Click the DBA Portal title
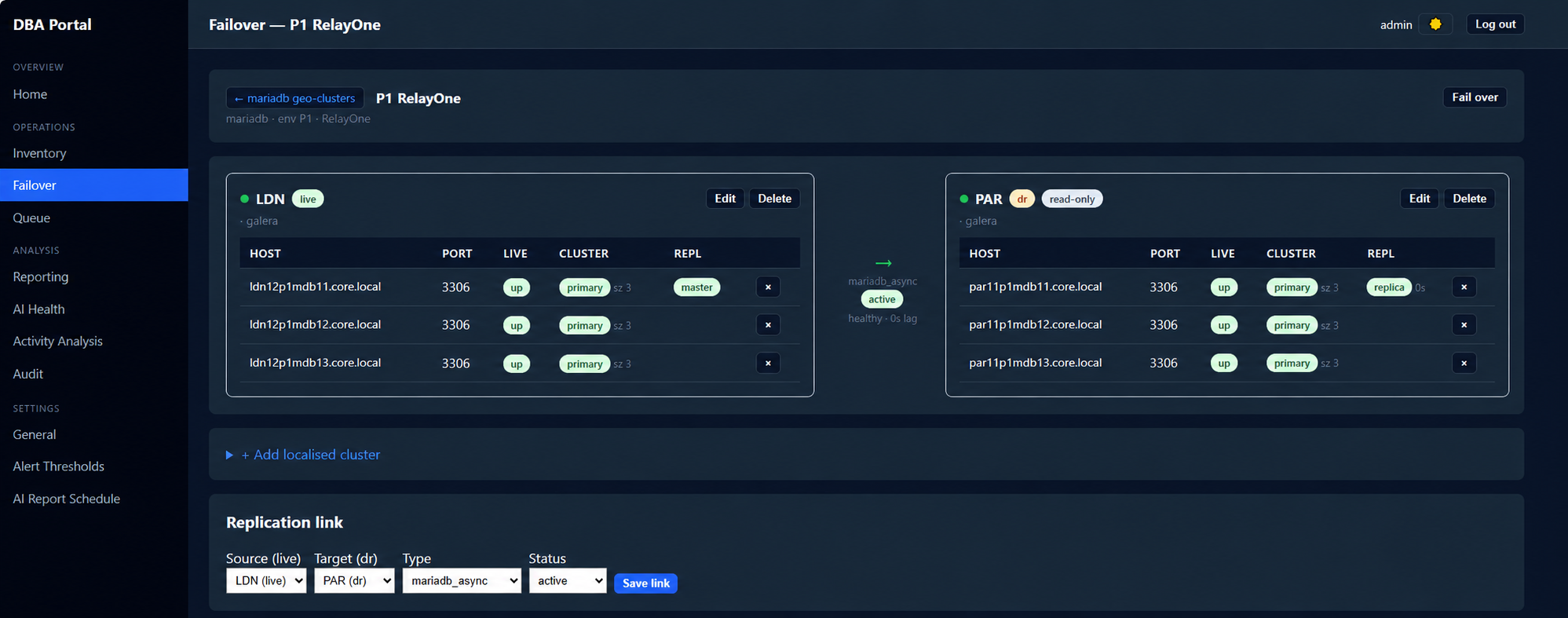 point(52,24)
